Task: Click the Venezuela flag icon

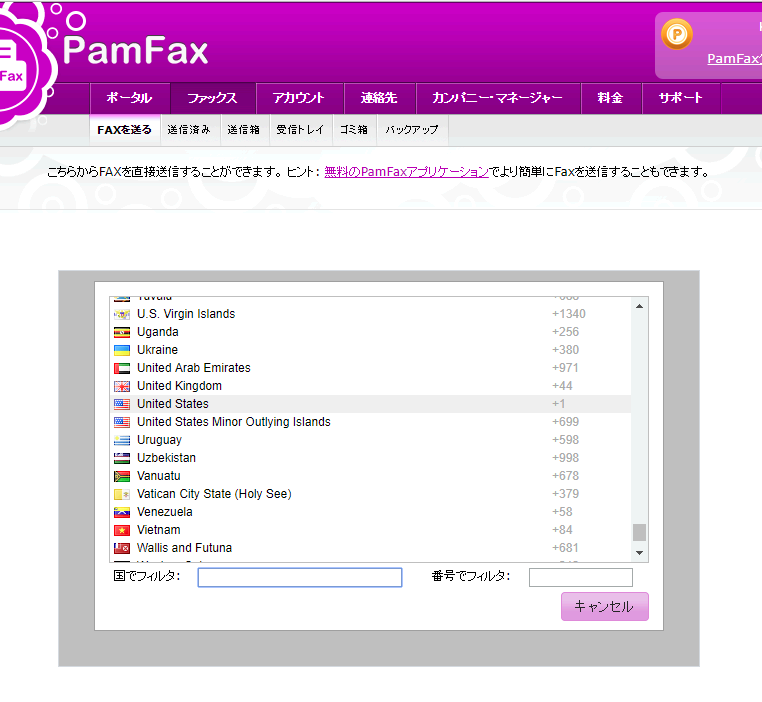Action: (122, 512)
